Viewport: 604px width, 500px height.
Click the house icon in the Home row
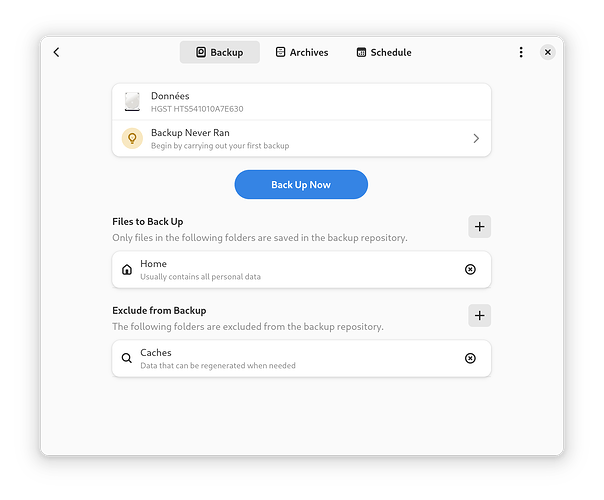point(127,270)
